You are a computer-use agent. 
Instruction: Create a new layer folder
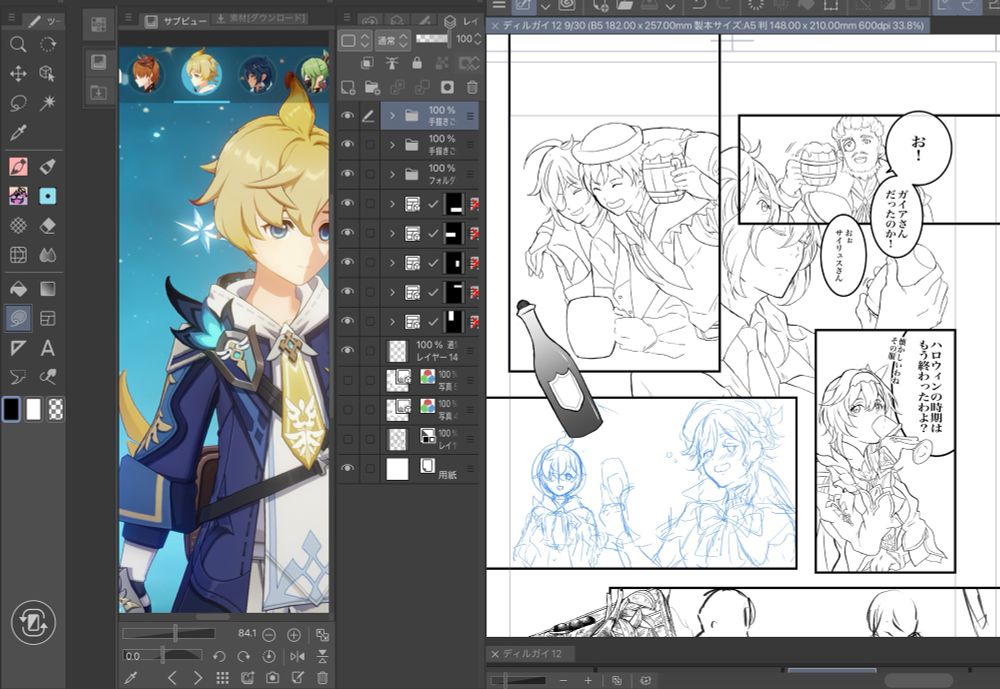[x=372, y=87]
